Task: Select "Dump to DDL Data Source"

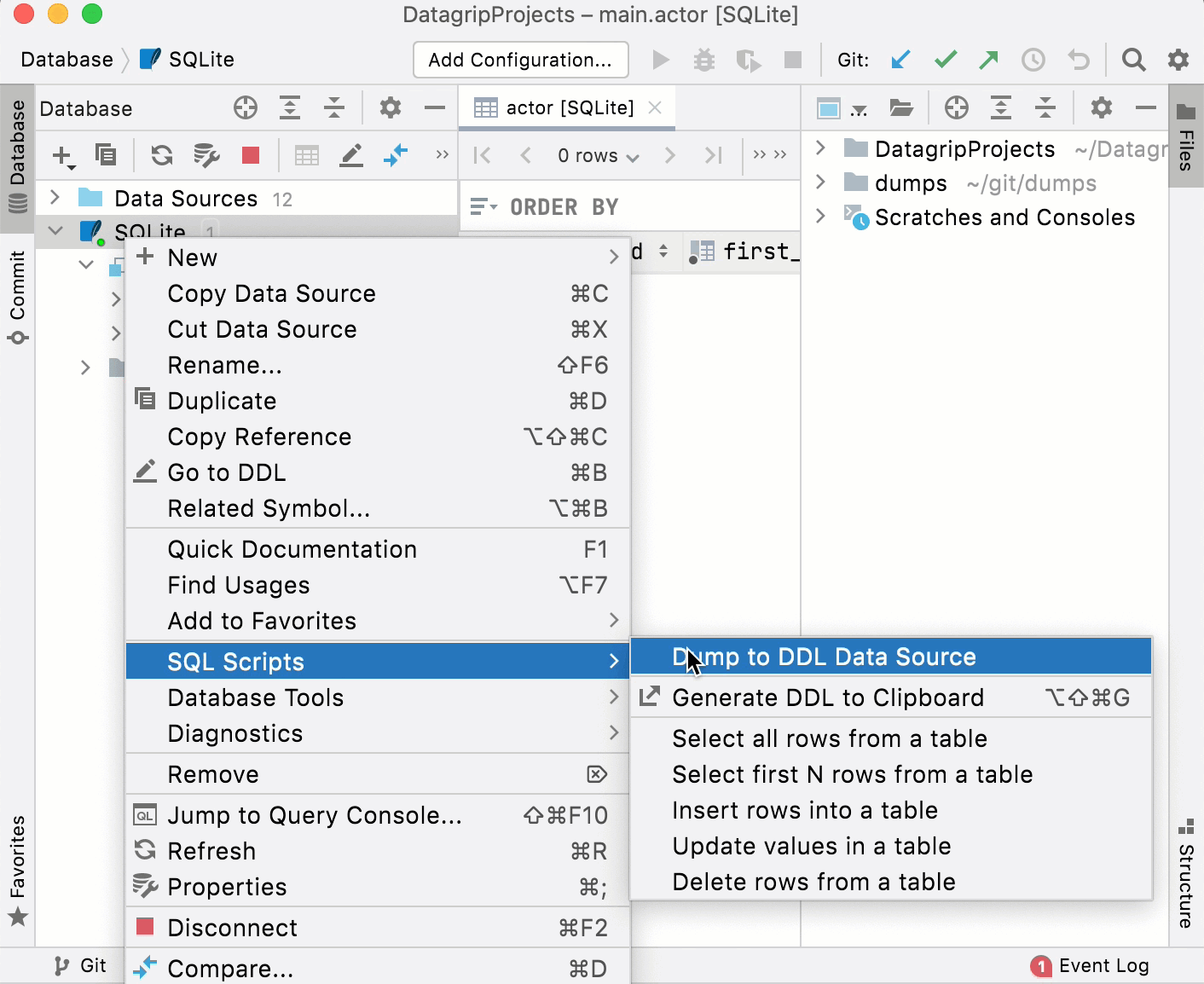Action: coord(824,657)
